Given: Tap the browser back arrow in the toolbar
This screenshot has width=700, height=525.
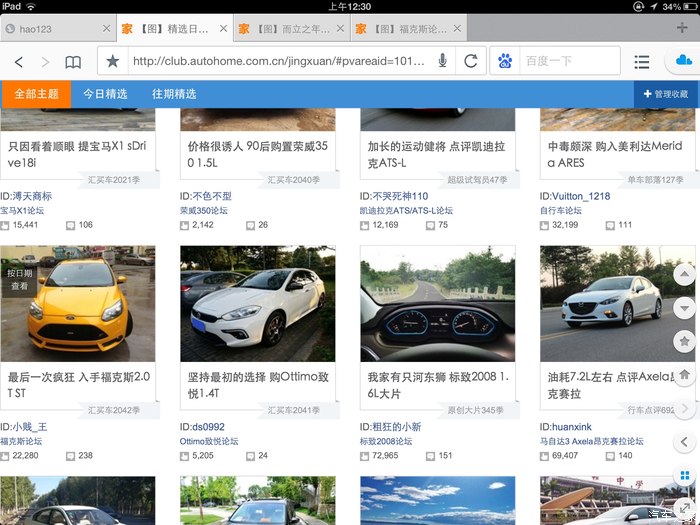Looking at the screenshot, I should tap(19, 62).
